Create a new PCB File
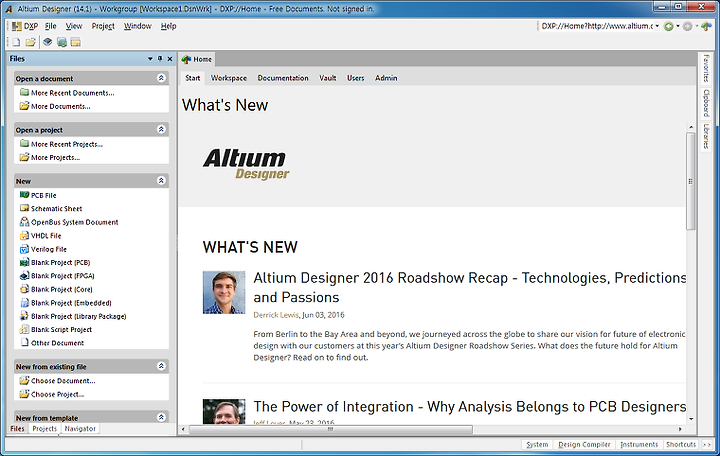The width and height of the screenshot is (720, 456). [44, 195]
